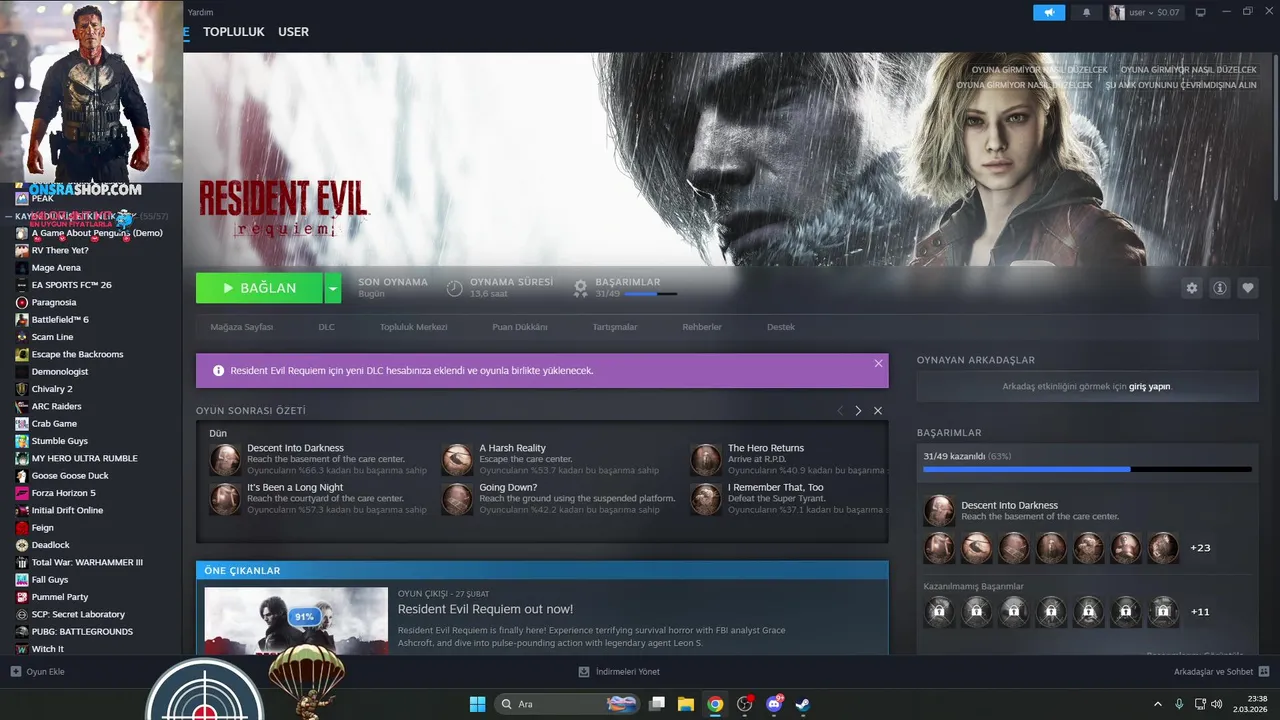Screen dimensions: 1280x720
Task: Expand the launch options arrow beside BAĞLAN
Action: click(x=333, y=288)
